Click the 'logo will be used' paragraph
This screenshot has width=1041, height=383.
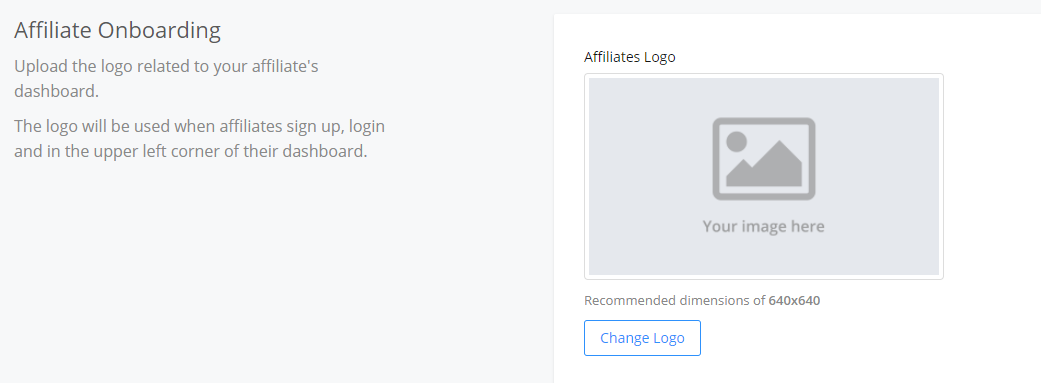pyautogui.click(x=199, y=138)
